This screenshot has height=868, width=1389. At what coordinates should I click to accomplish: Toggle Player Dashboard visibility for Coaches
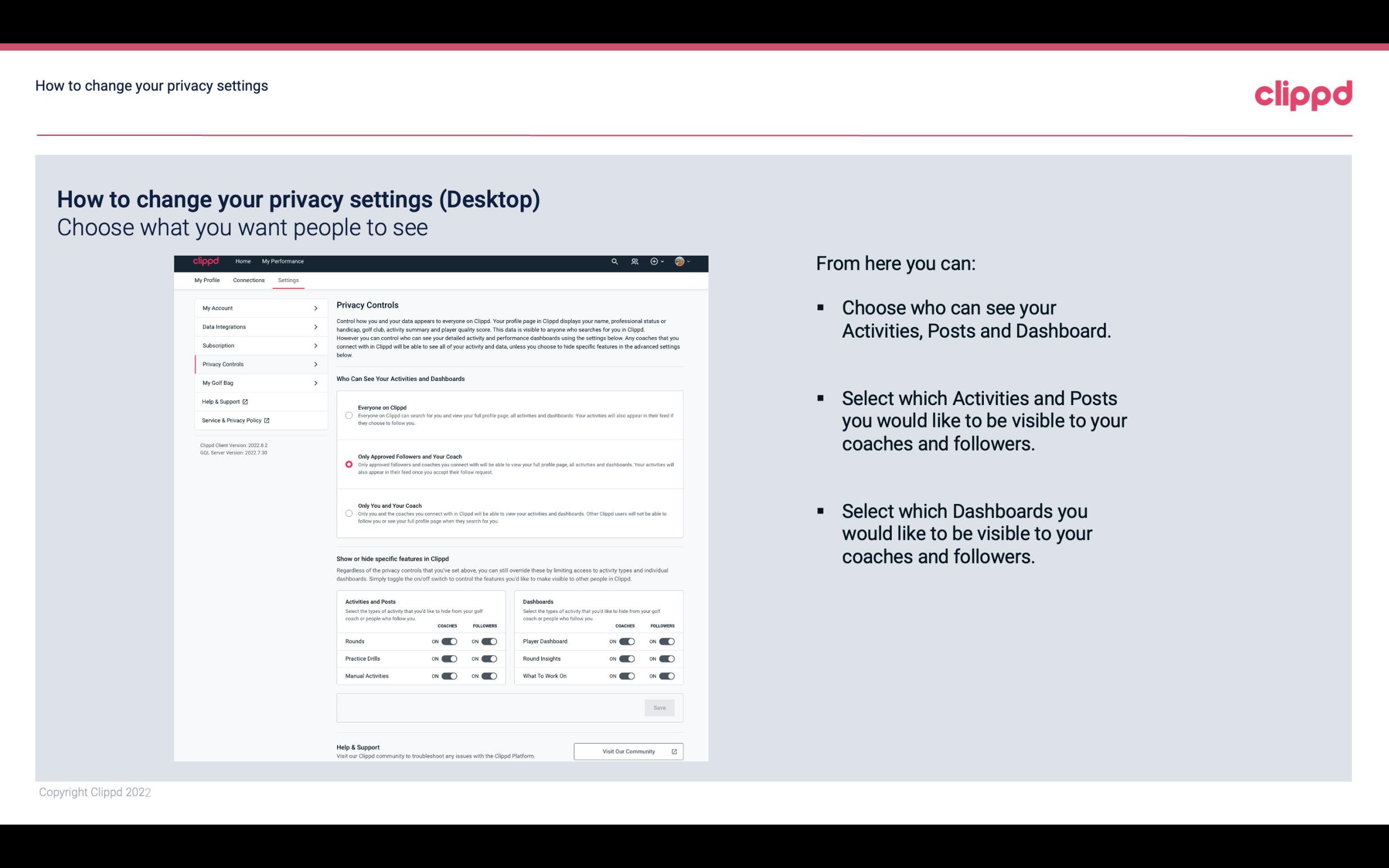[x=626, y=641]
